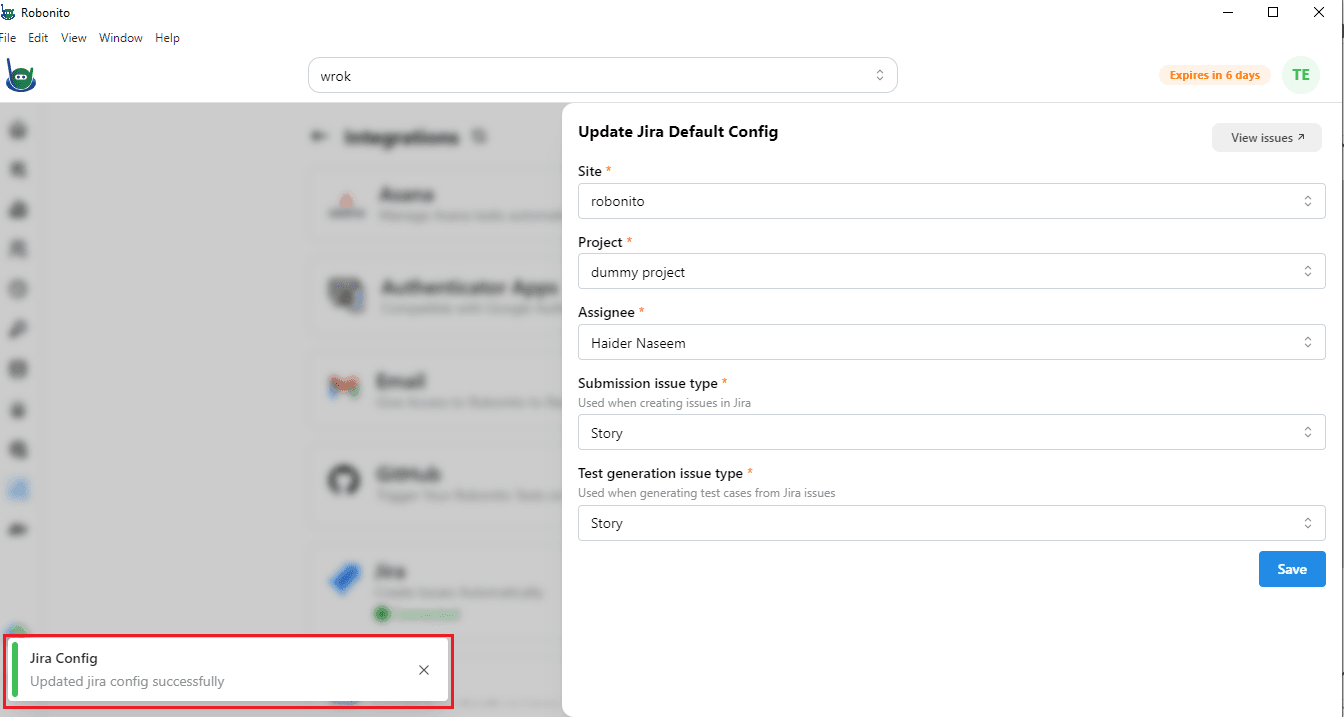This screenshot has height=717, width=1344.
Task: Click the View issues button
Action: click(1267, 138)
